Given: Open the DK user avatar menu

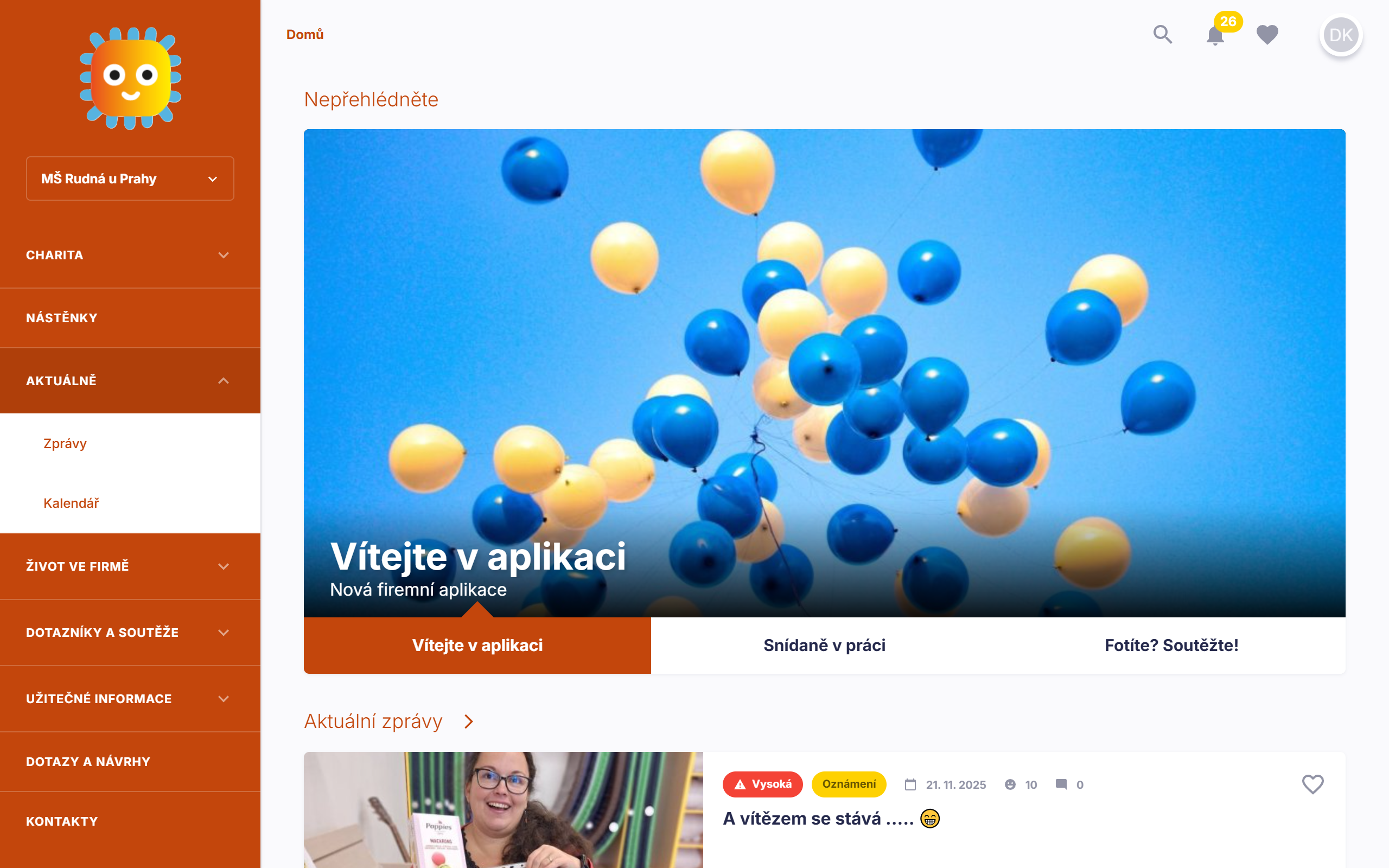Looking at the screenshot, I should coord(1341,35).
